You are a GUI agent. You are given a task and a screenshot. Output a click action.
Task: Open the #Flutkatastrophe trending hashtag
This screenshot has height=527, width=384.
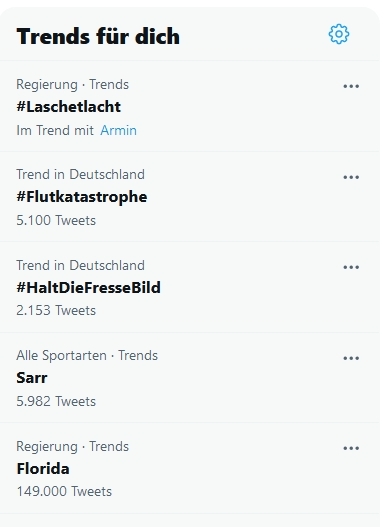click(82, 197)
